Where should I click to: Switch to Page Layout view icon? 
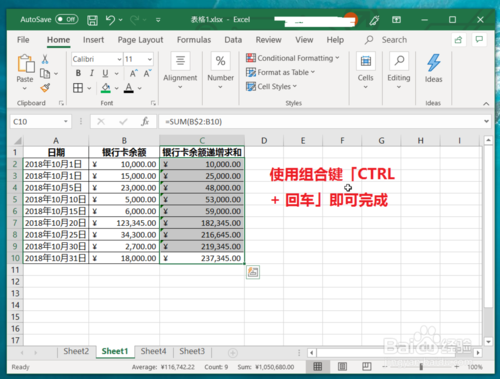[x=342, y=367]
